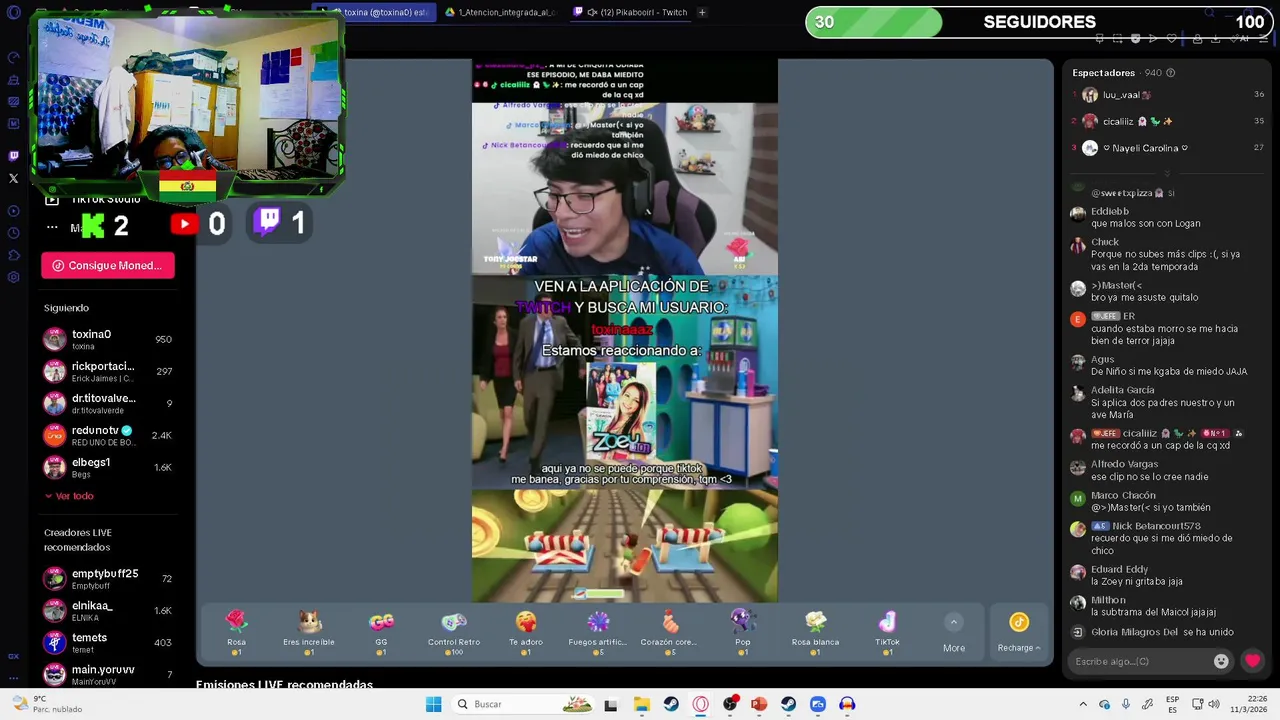Send the Te adoro gift
Viewport: 1280px width, 720px height.
pyautogui.click(x=526, y=633)
